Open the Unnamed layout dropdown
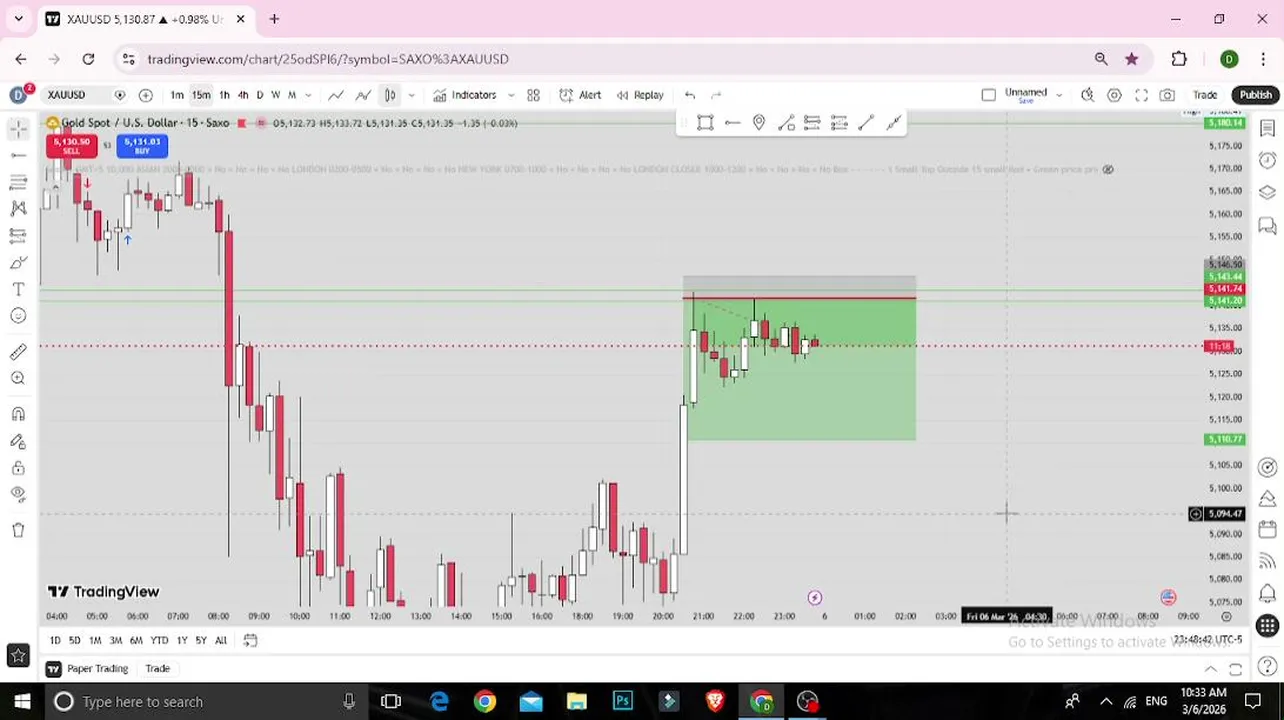1284x720 pixels. click(1059, 95)
